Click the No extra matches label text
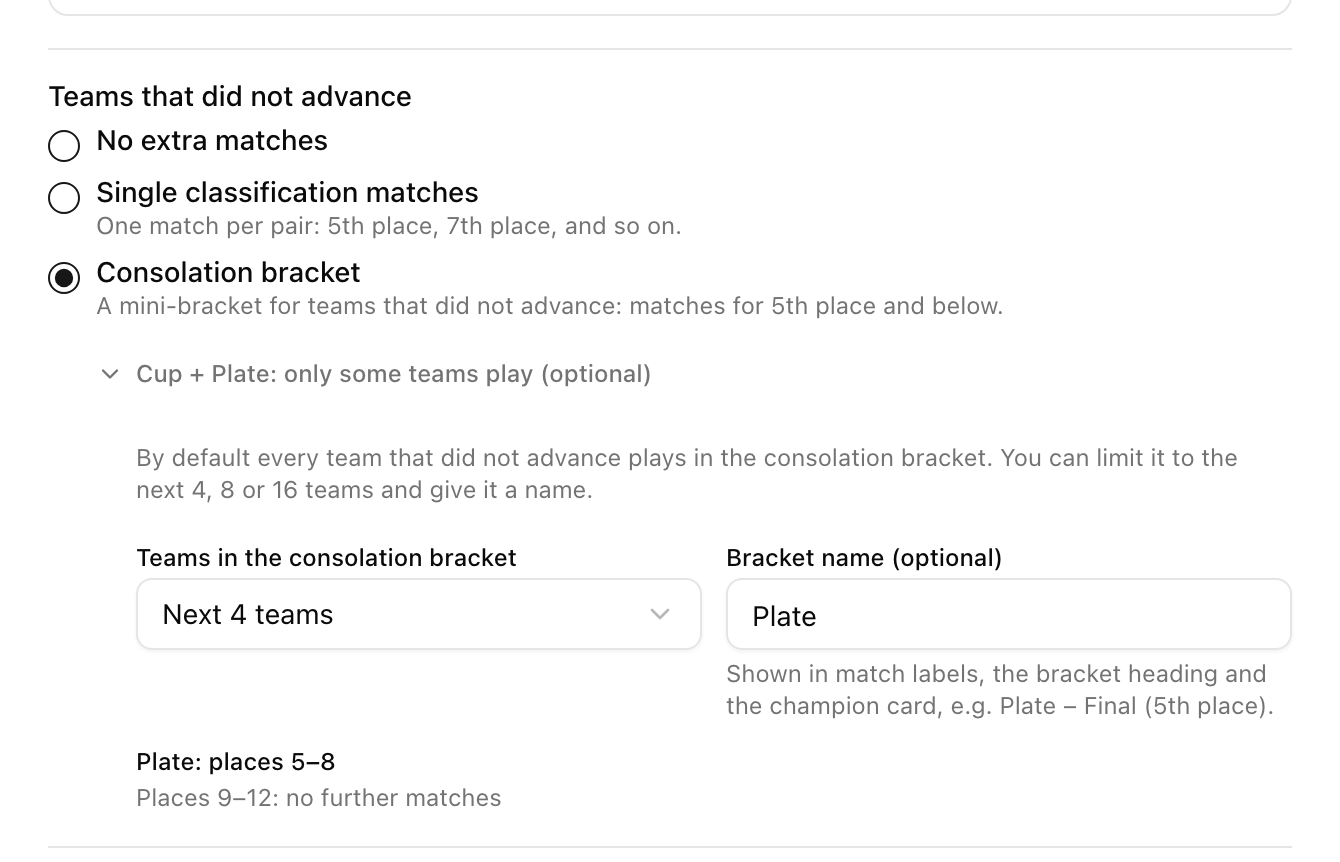 (x=212, y=141)
